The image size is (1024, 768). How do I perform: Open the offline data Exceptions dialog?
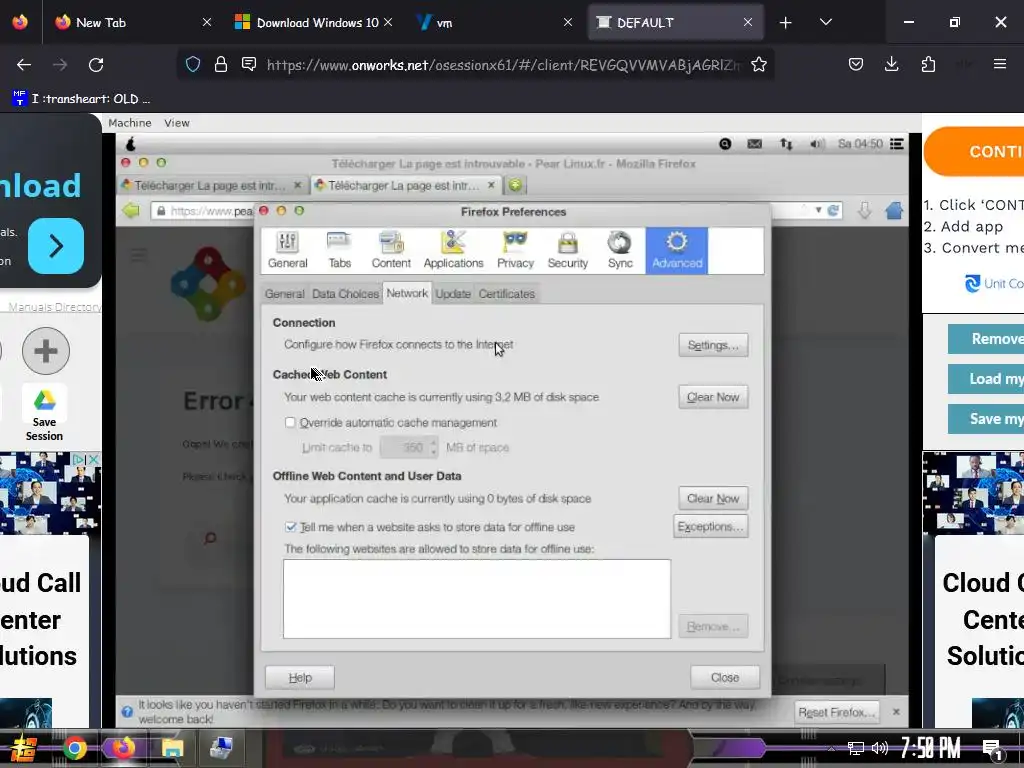coord(711,526)
